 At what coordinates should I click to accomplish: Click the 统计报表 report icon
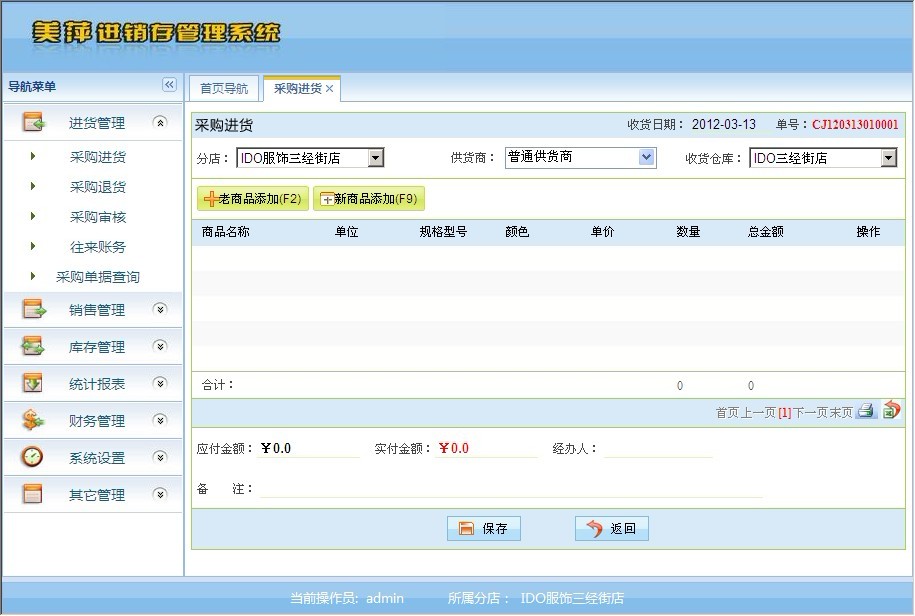pos(33,383)
